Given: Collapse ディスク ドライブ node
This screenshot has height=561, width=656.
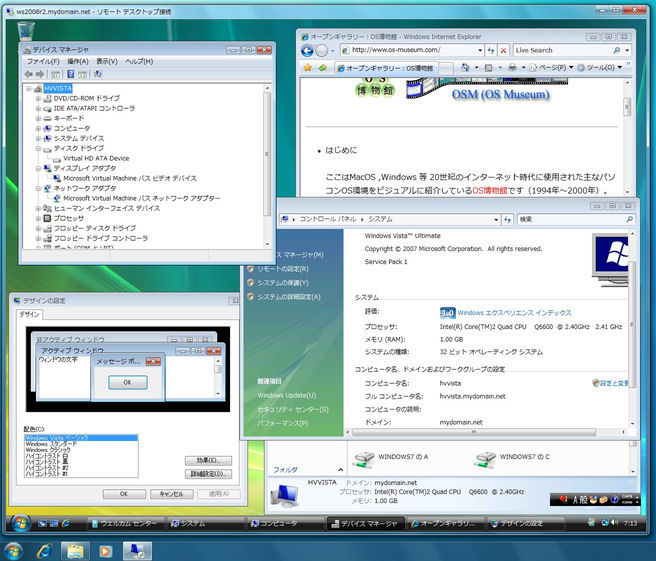Looking at the screenshot, I should 38,149.
